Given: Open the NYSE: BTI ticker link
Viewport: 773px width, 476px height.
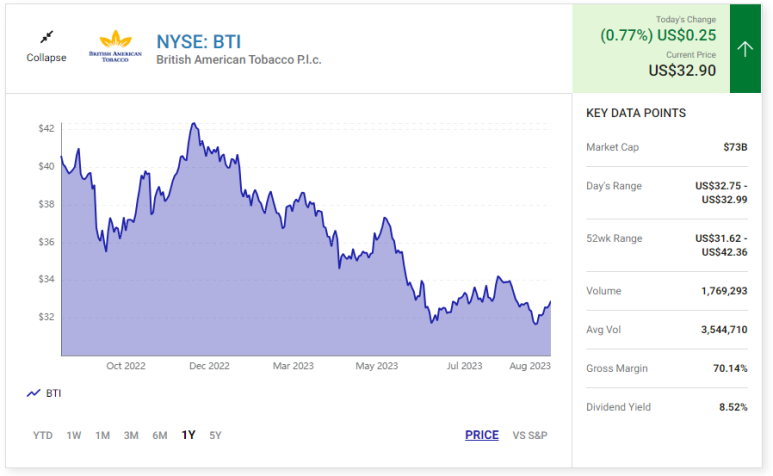Looking at the screenshot, I should [x=199, y=42].
